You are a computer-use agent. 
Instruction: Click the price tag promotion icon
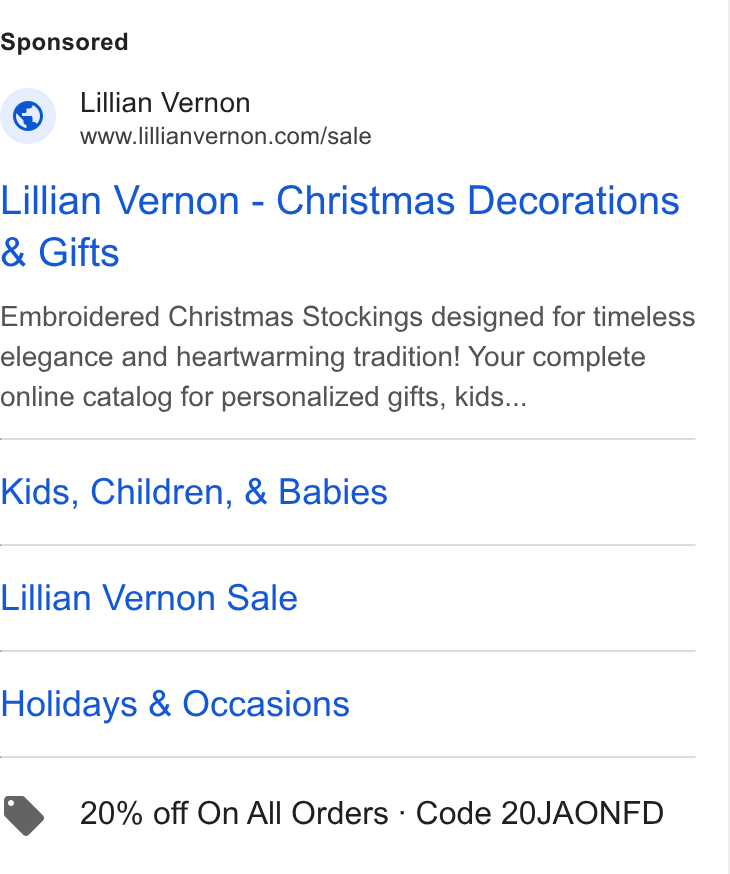(23, 815)
